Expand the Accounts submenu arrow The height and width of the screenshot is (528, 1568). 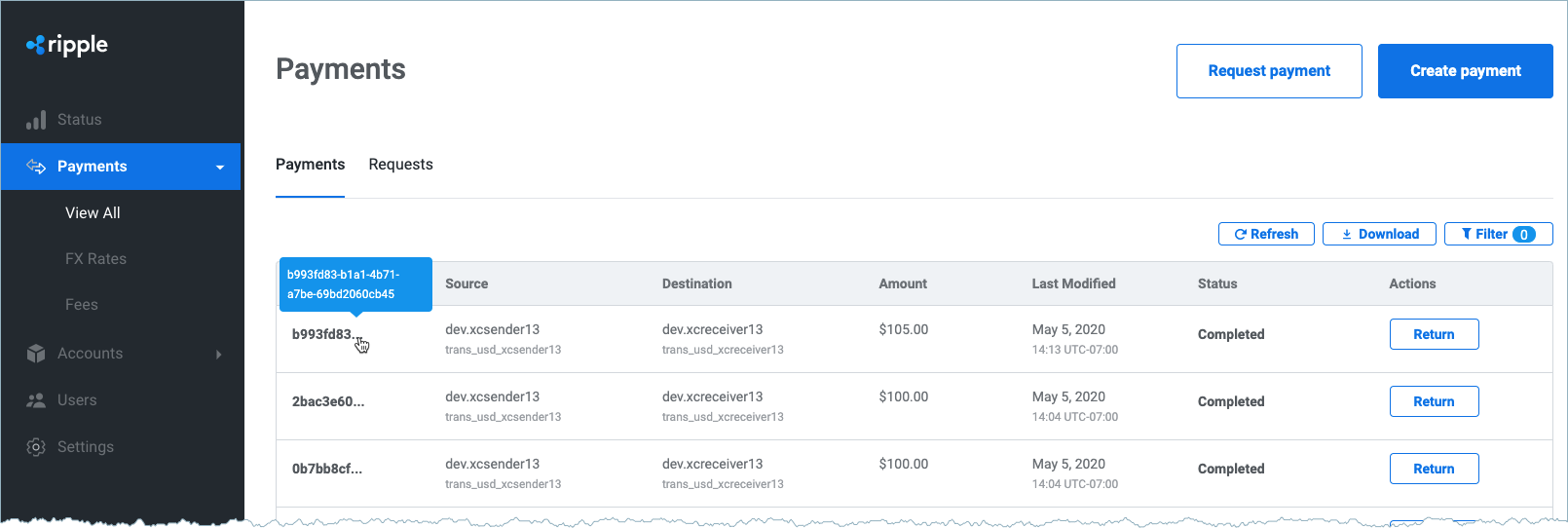(x=218, y=355)
